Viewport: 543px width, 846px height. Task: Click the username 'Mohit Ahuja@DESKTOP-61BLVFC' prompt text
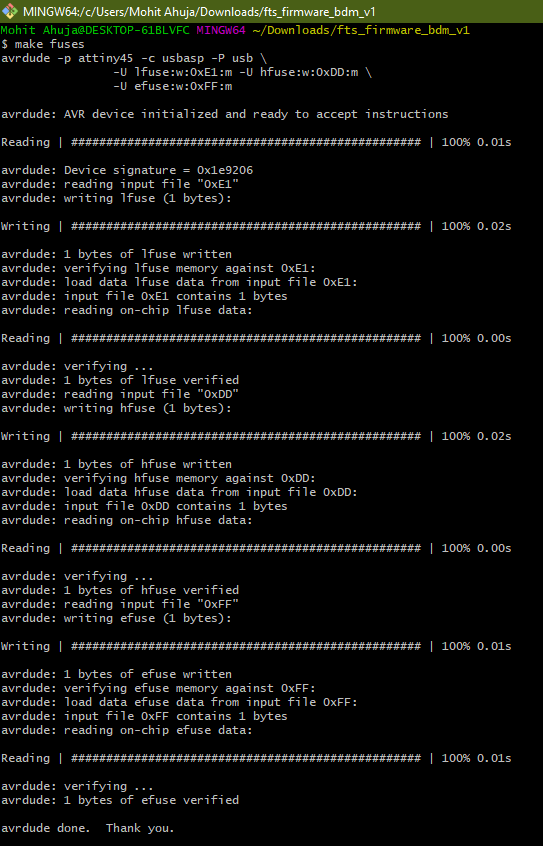tap(96, 30)
